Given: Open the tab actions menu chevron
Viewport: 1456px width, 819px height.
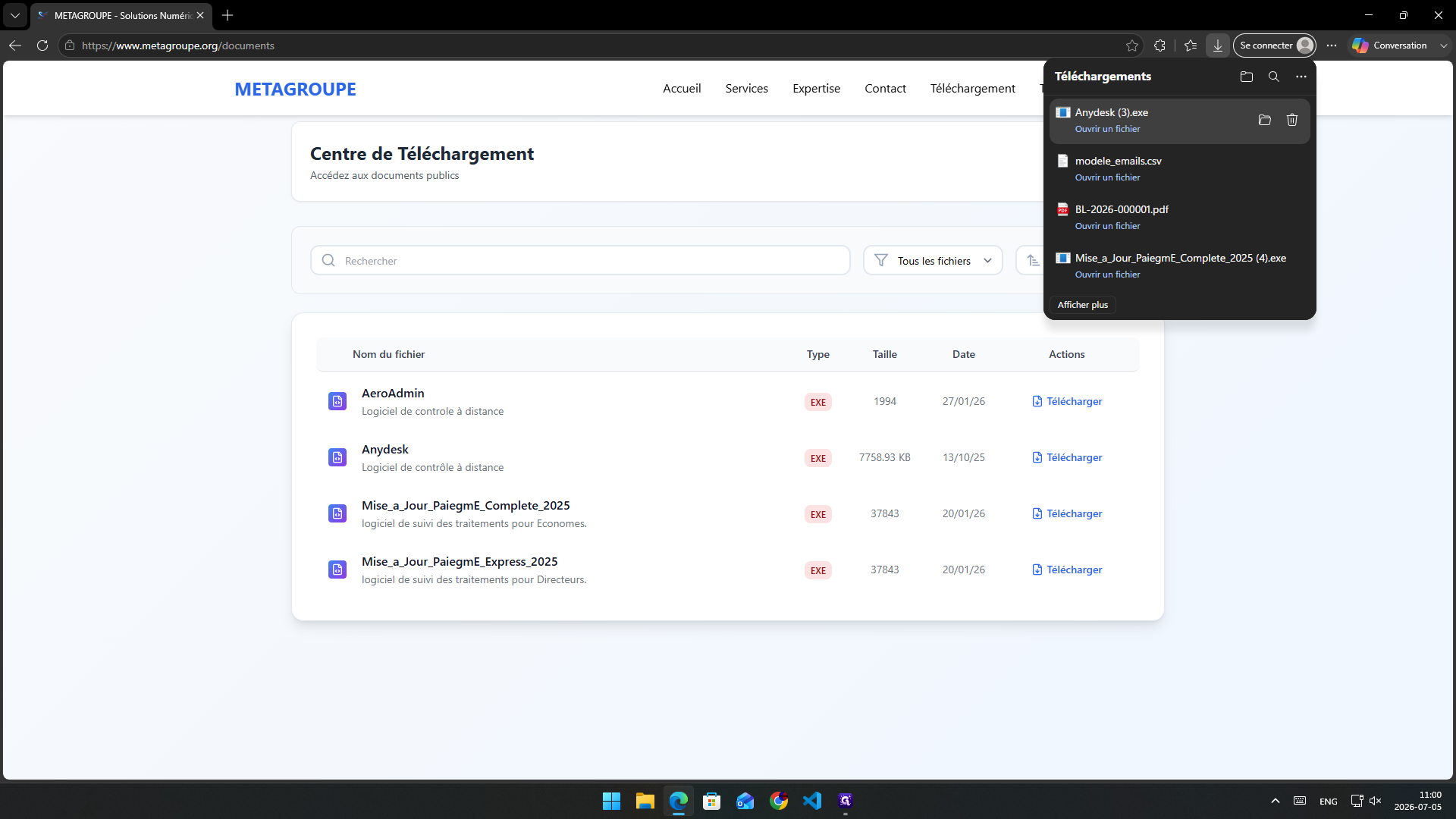Looking at the screenshot, I should tap(14, 15).
